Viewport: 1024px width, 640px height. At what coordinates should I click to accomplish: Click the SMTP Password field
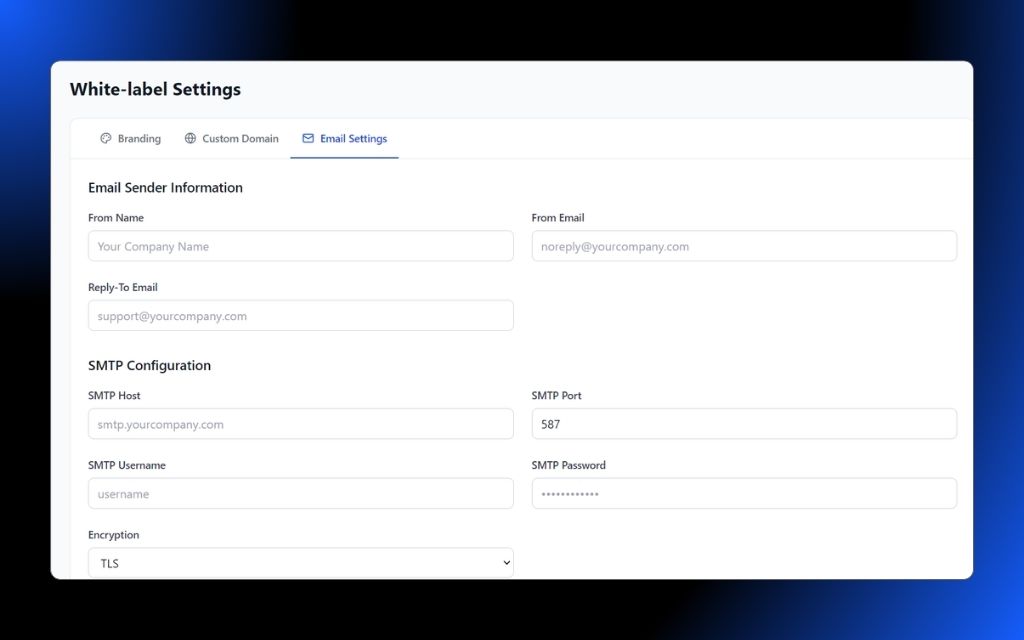[x=743, y=493]
